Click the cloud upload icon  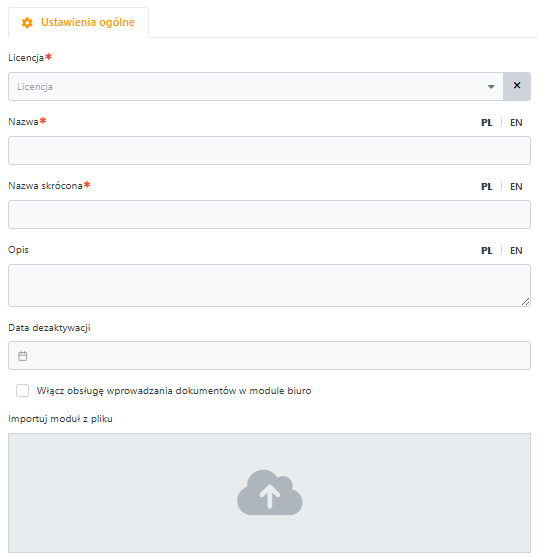pyautogui.click(x=270, y=493)
